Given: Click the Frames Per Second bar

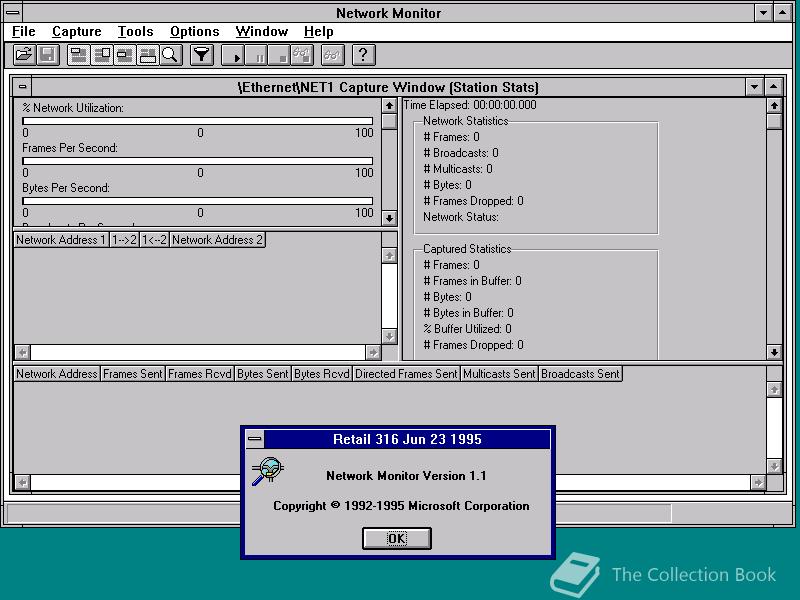Looking at the screenshot, I should tap(197, 161).
